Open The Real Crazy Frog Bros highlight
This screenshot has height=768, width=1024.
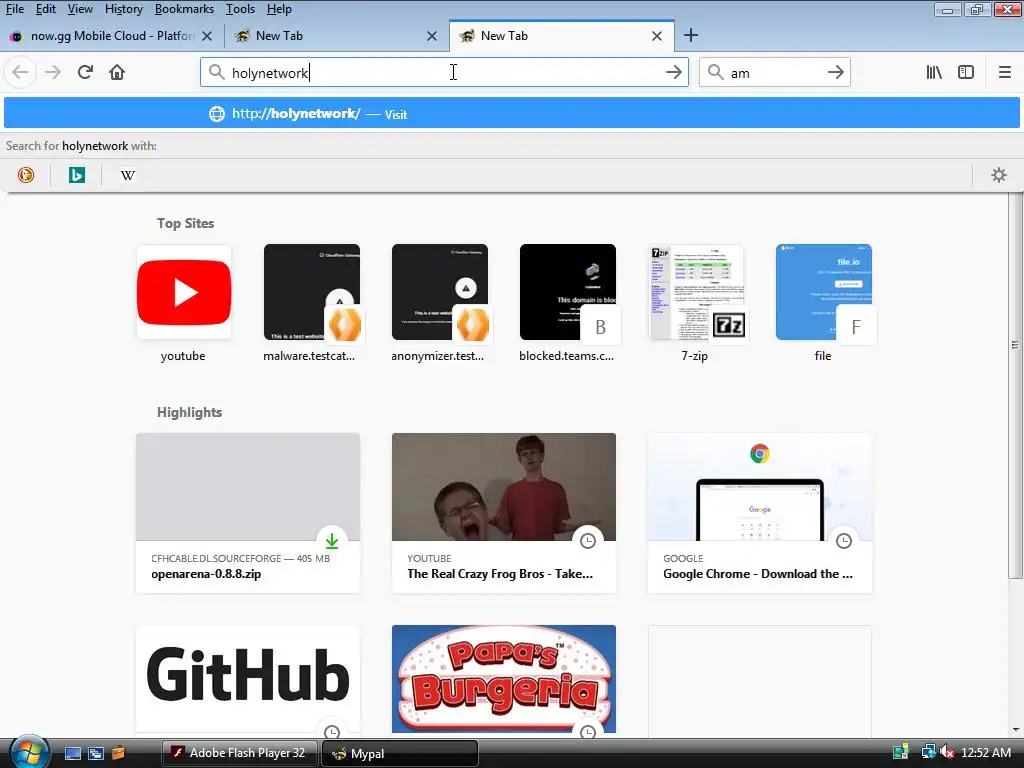504,513
